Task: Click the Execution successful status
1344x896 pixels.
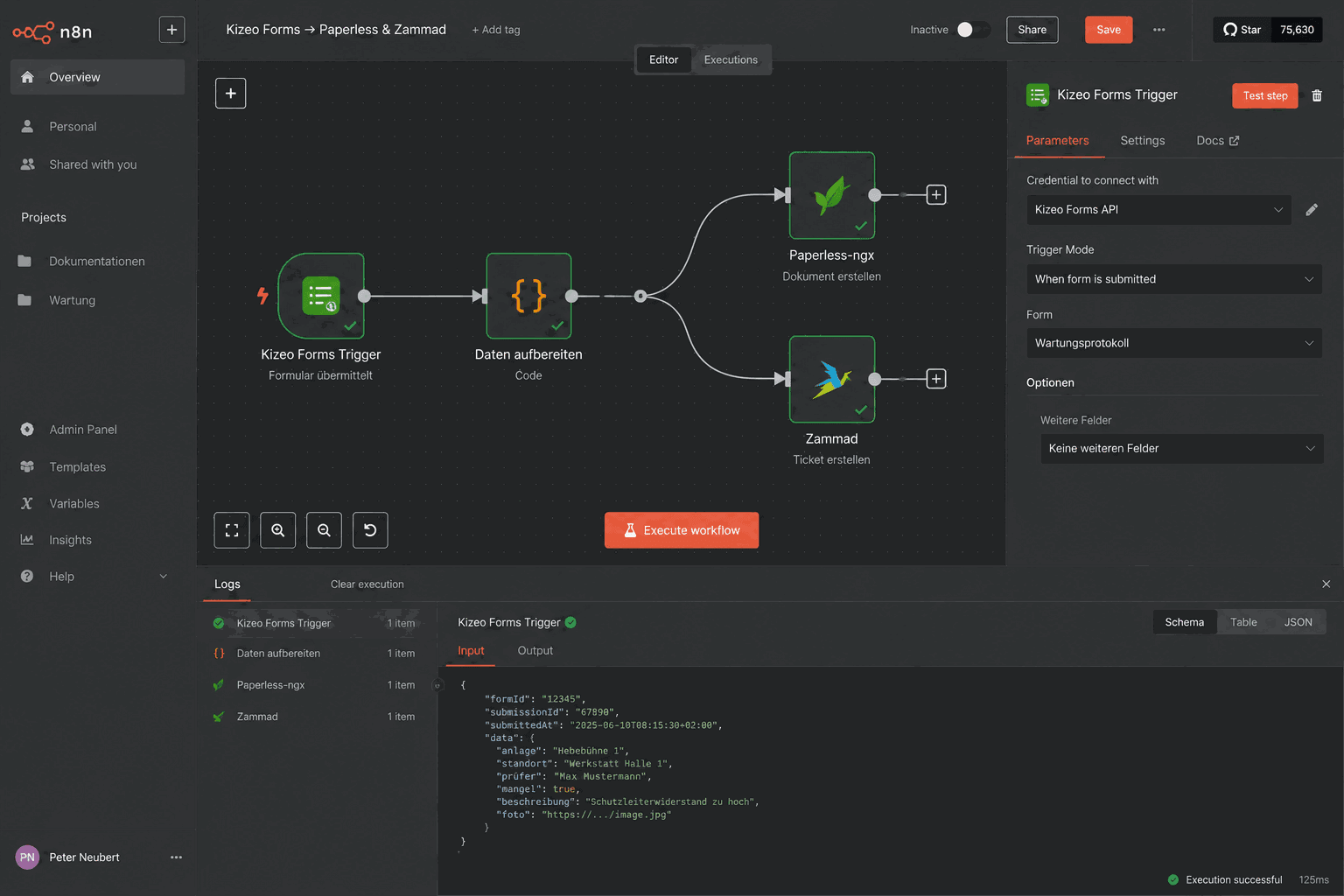Action: click(x=1225, y=880)
